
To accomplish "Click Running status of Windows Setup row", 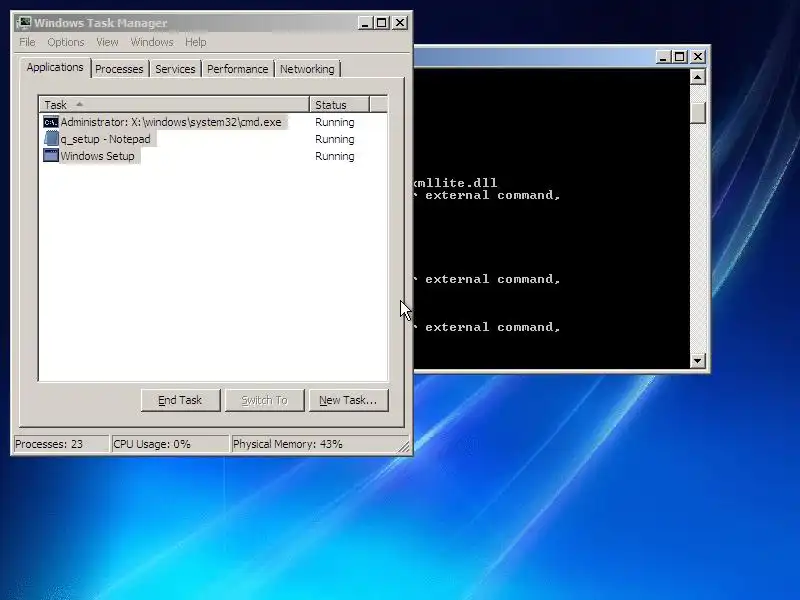I will click(x=334, y=156).
